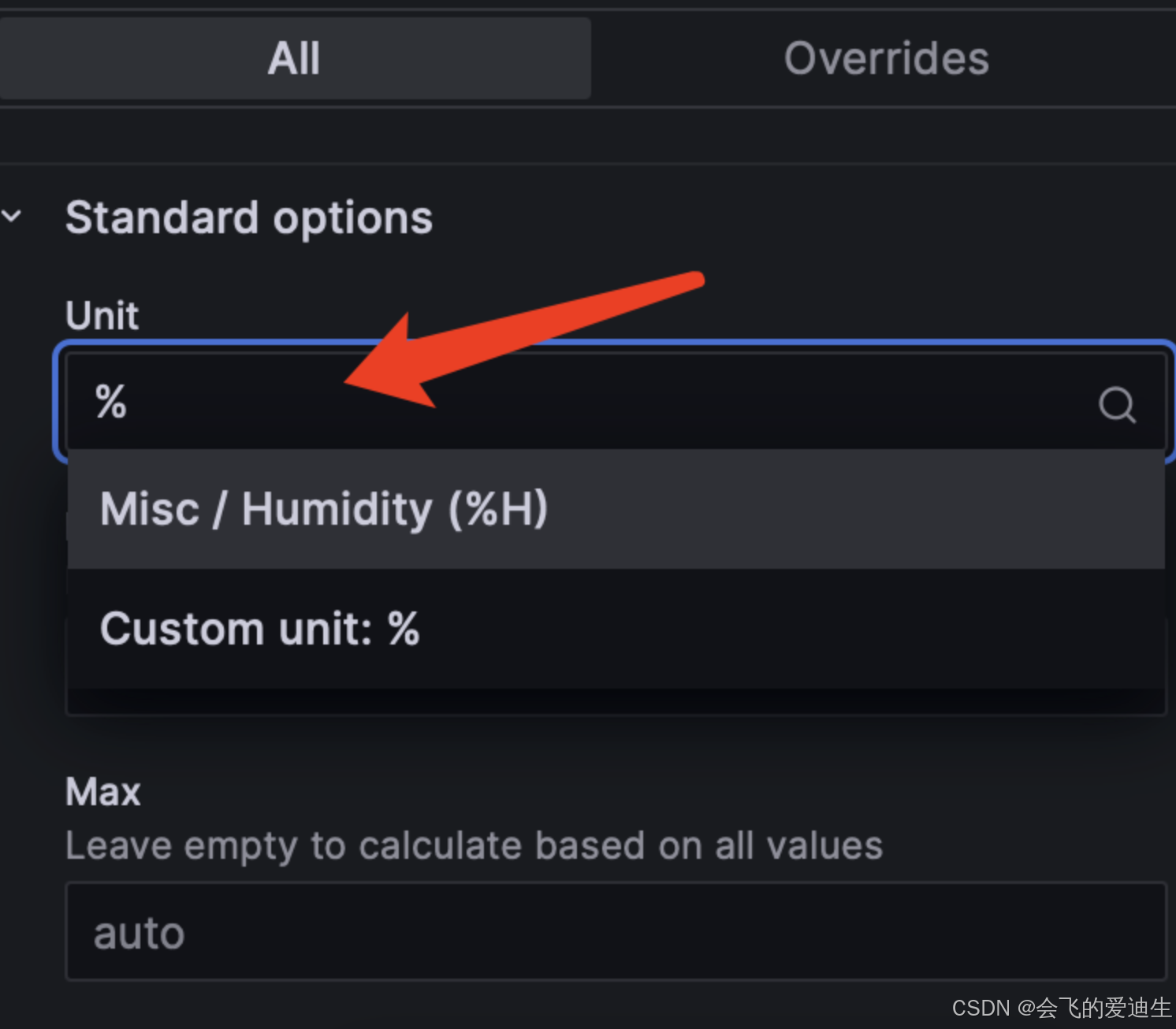Screen dimensions: 1176x1029
Task: Click the Standard options section heading
Action: pyautogui.click(x=249, y=217)
